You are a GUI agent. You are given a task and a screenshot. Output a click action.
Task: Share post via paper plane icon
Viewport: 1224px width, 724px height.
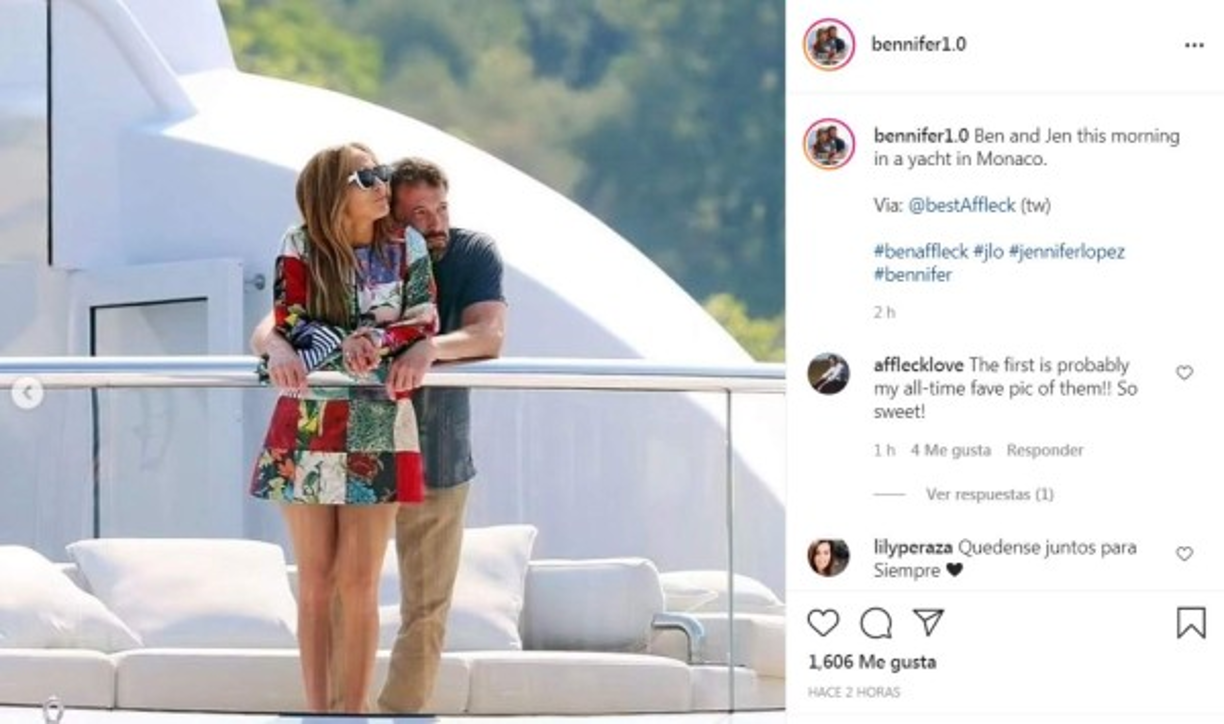928,623
